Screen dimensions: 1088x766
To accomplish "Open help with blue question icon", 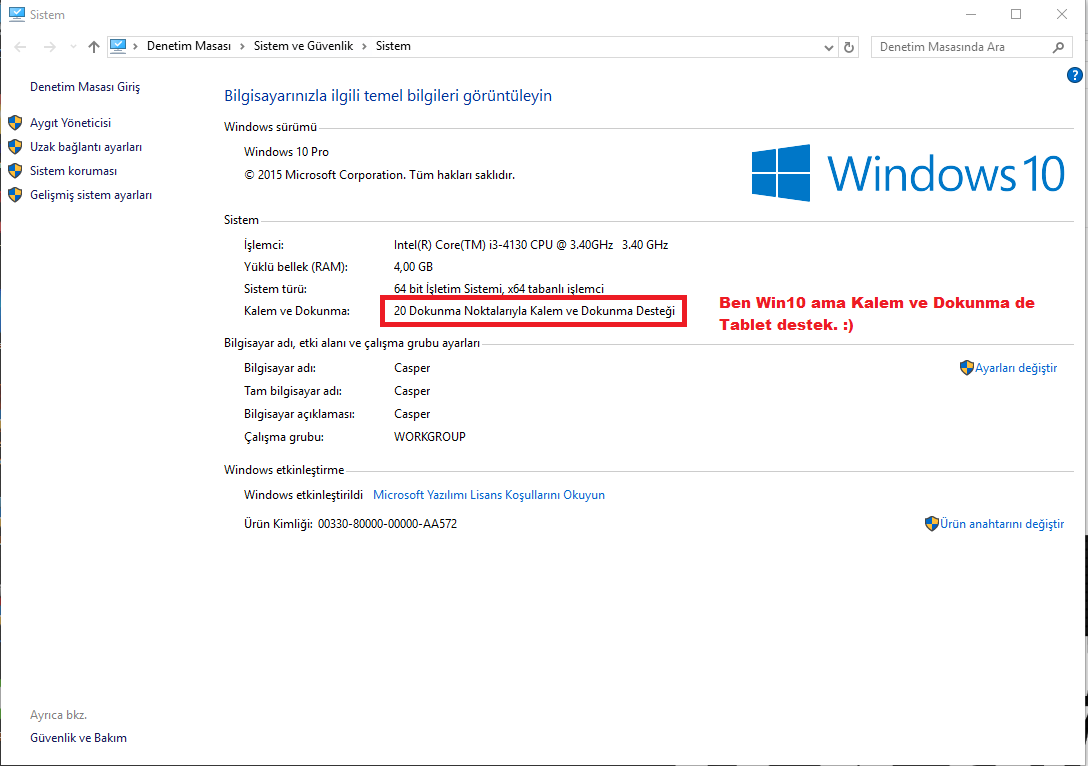I will (1074, 75).
